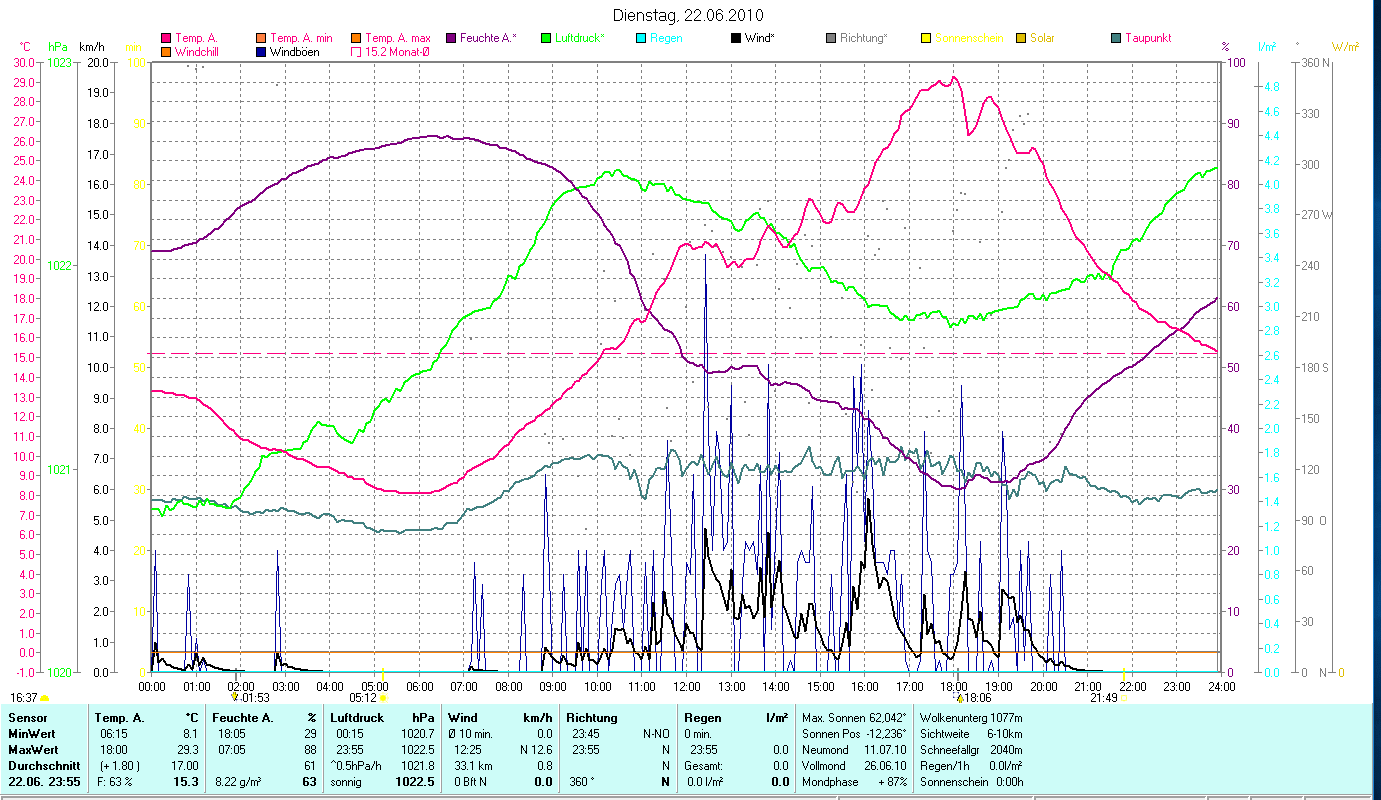Screen dimensions: 1381x800
Task: Click the black Wind legend square
Action: tap(736, 38)
